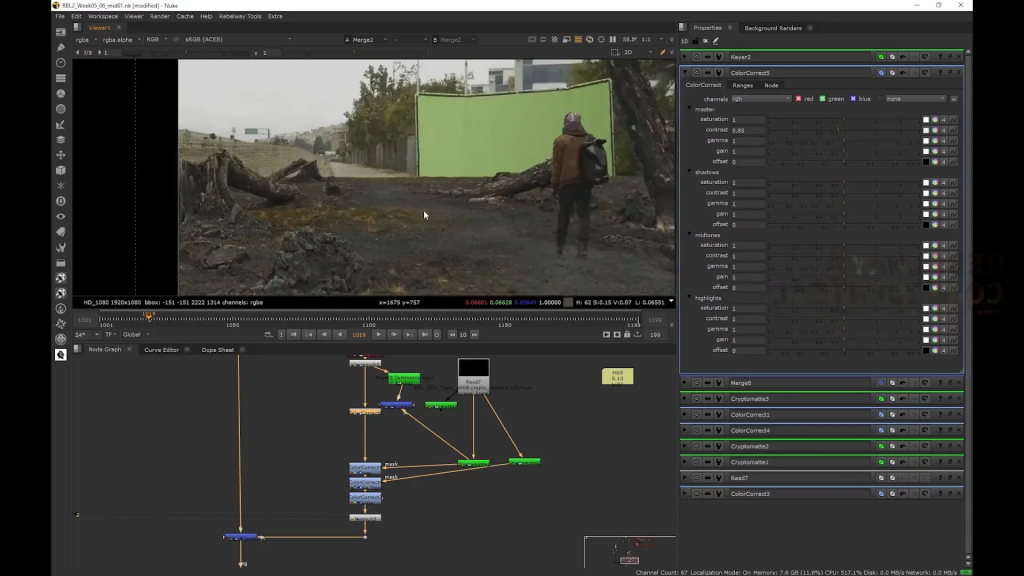Open the Draw nodes toolbar icon

(x=61, y=48)
